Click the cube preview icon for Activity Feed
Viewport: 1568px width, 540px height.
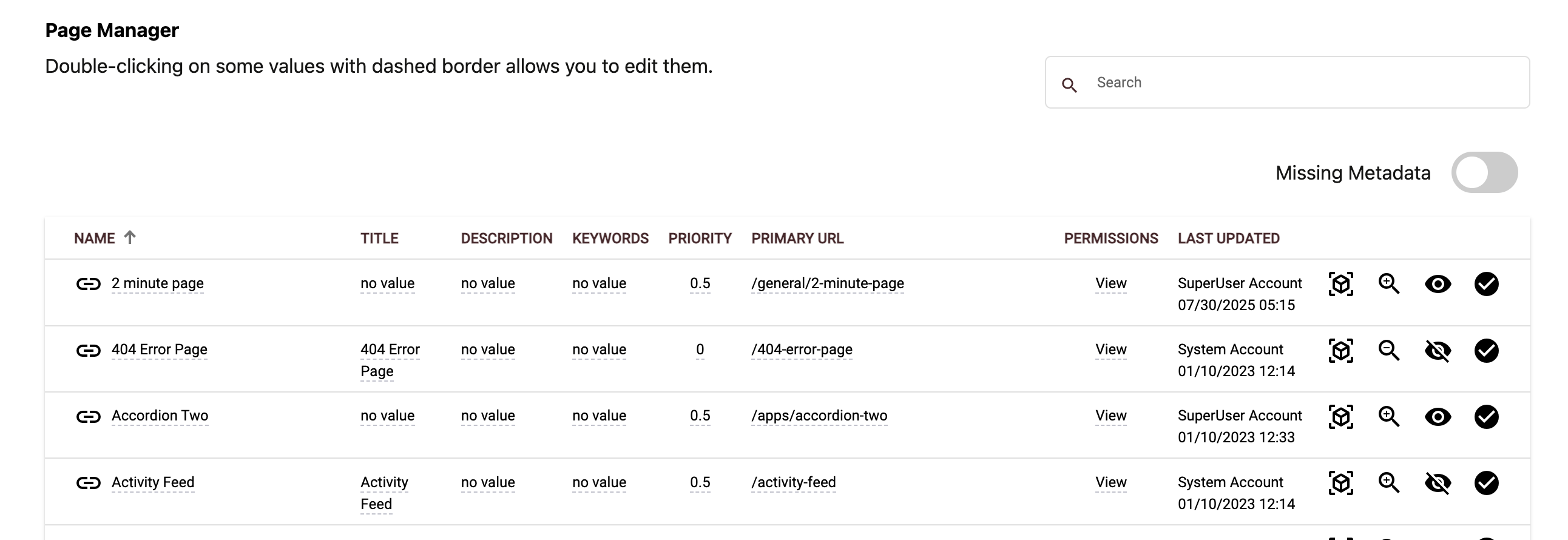tap(1340, 483)
